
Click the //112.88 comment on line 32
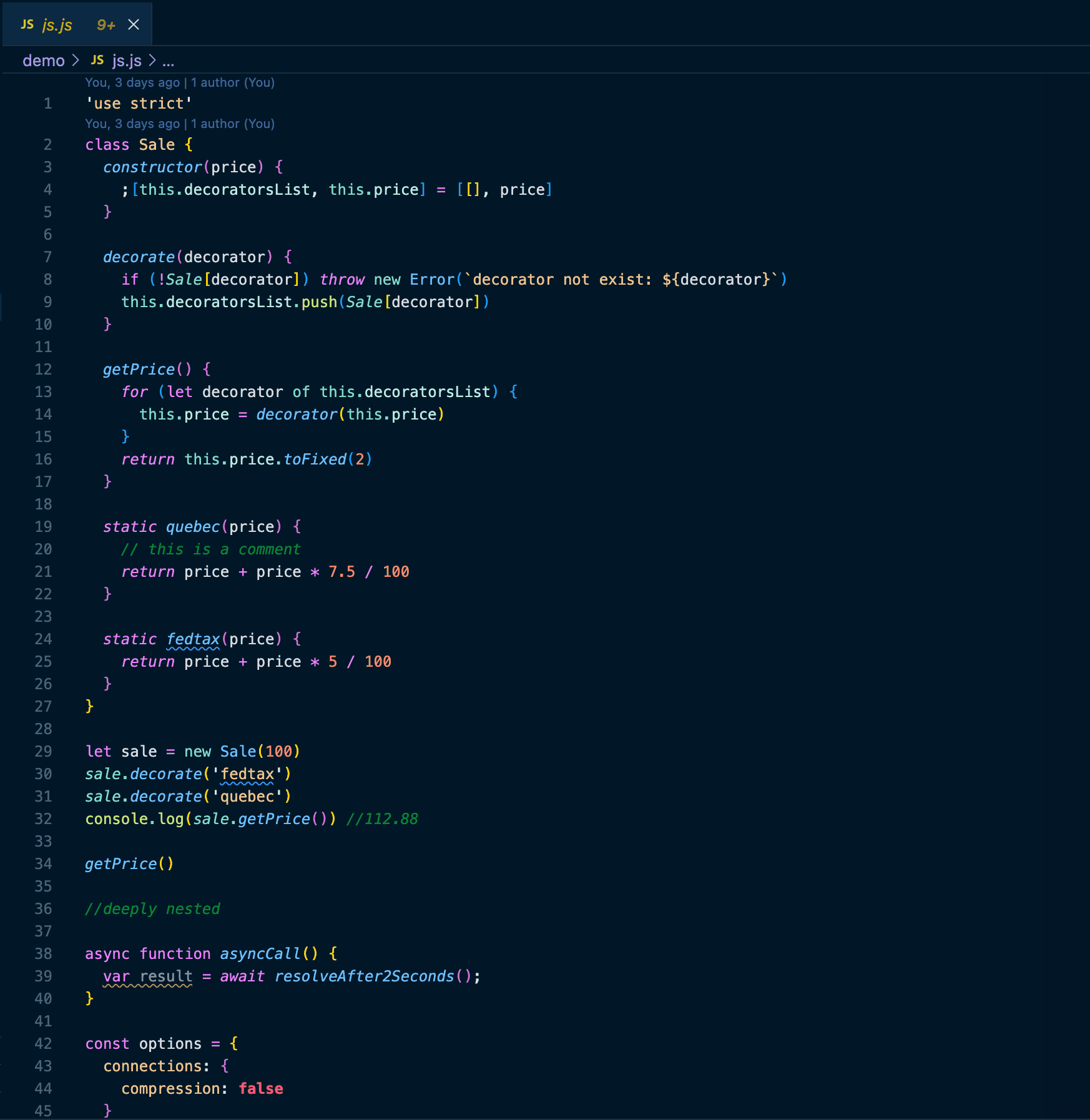tap(382, 819)
